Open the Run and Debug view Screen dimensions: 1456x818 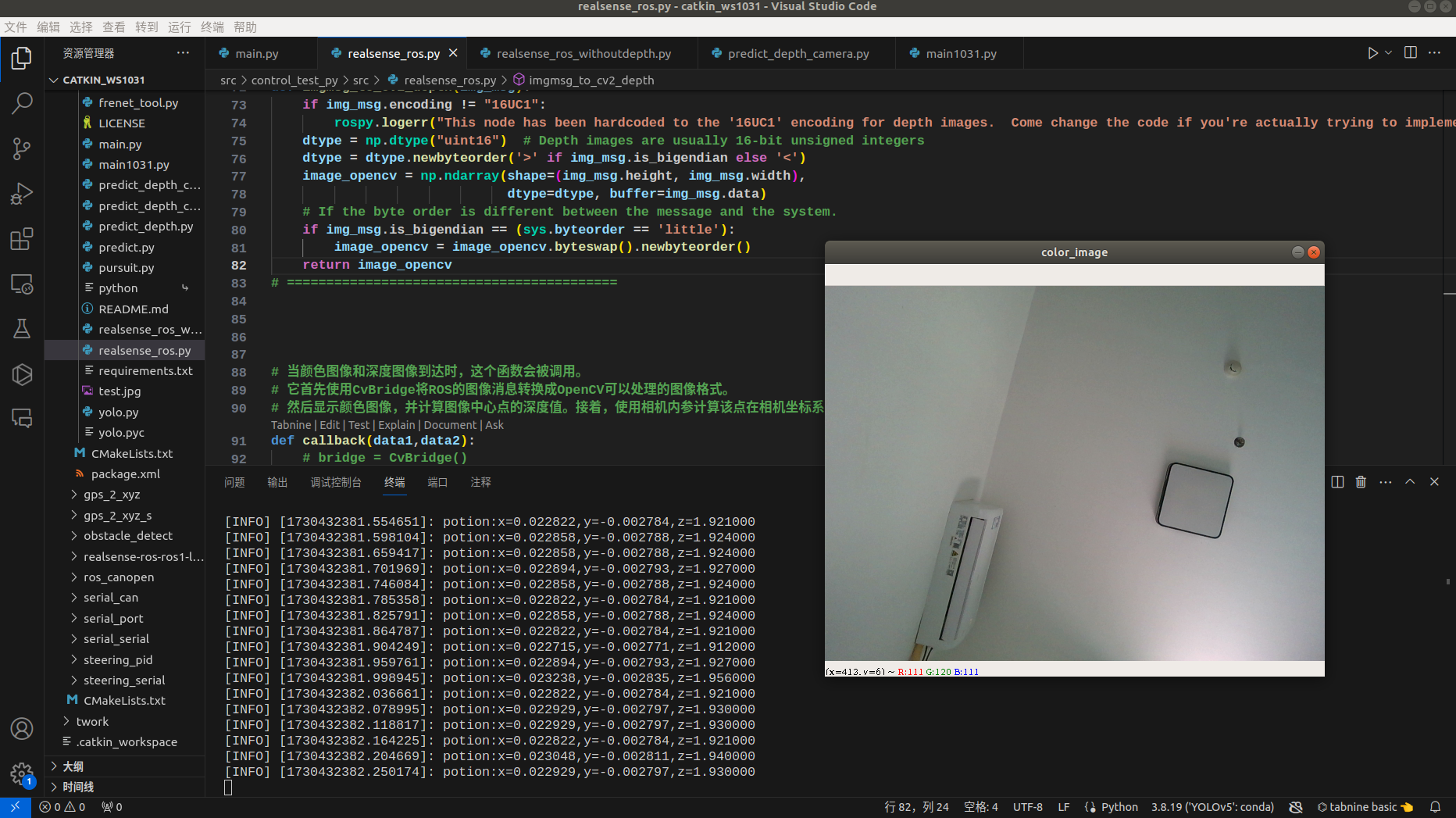pyautogui.click(x=21, y=193)
